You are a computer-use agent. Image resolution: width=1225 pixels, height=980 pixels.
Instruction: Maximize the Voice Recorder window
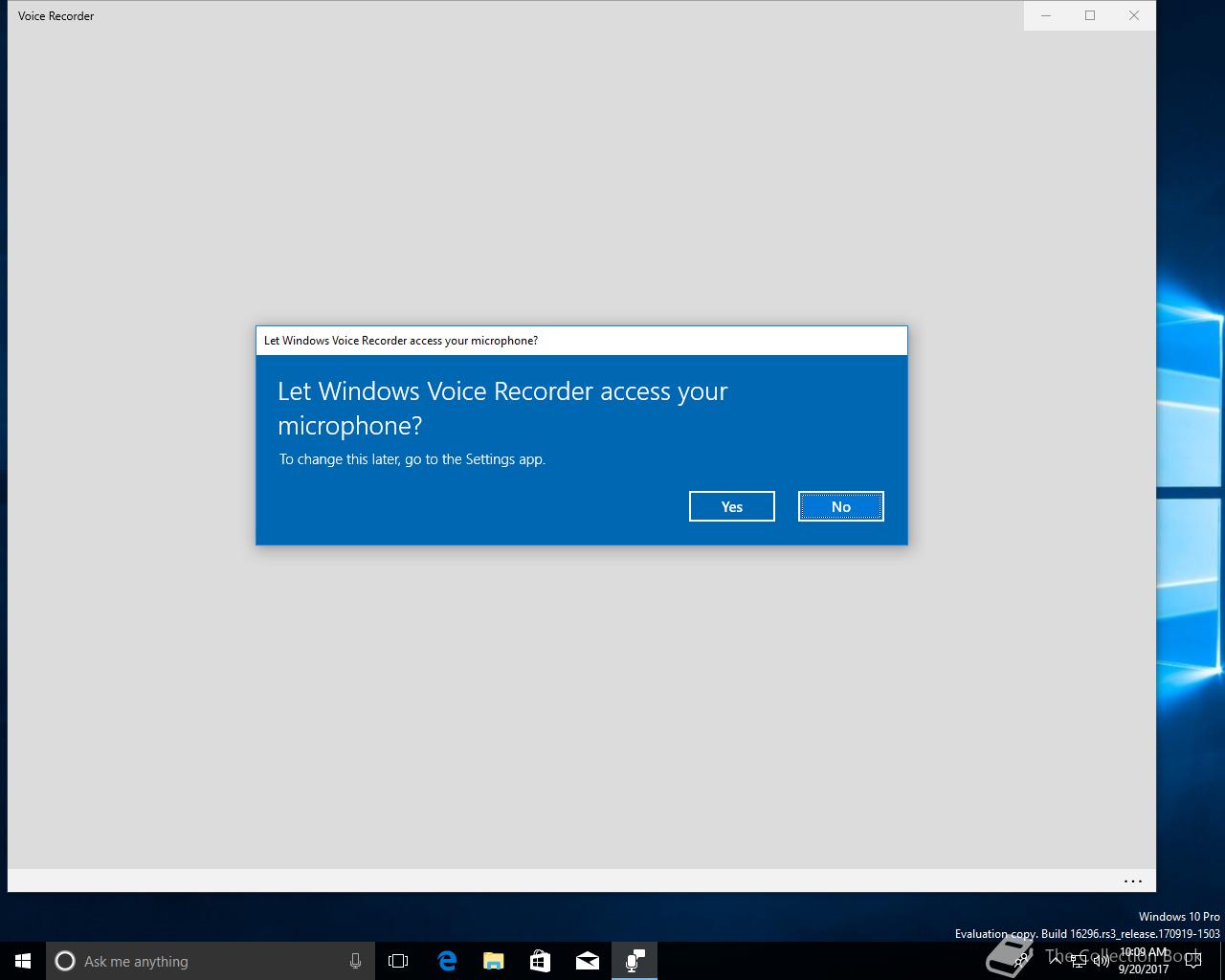coord(1090,15)
